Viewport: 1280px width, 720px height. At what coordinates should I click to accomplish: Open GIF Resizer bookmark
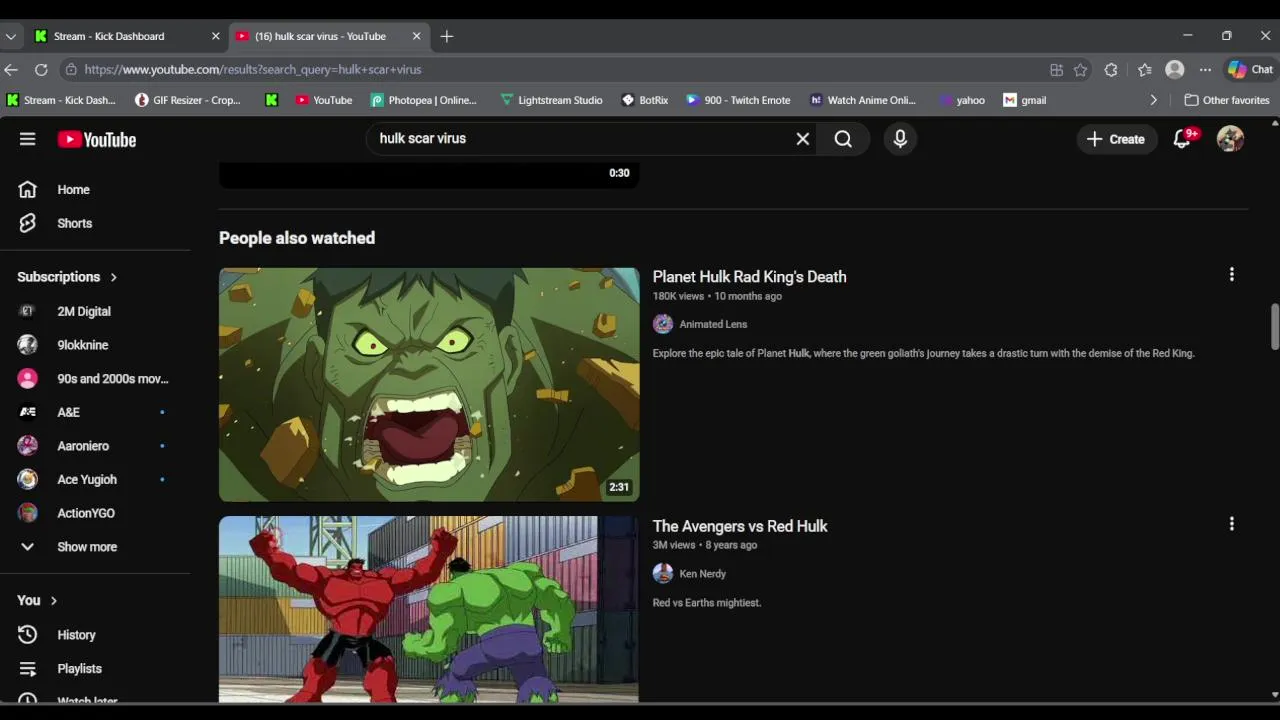tap(188, 100)
